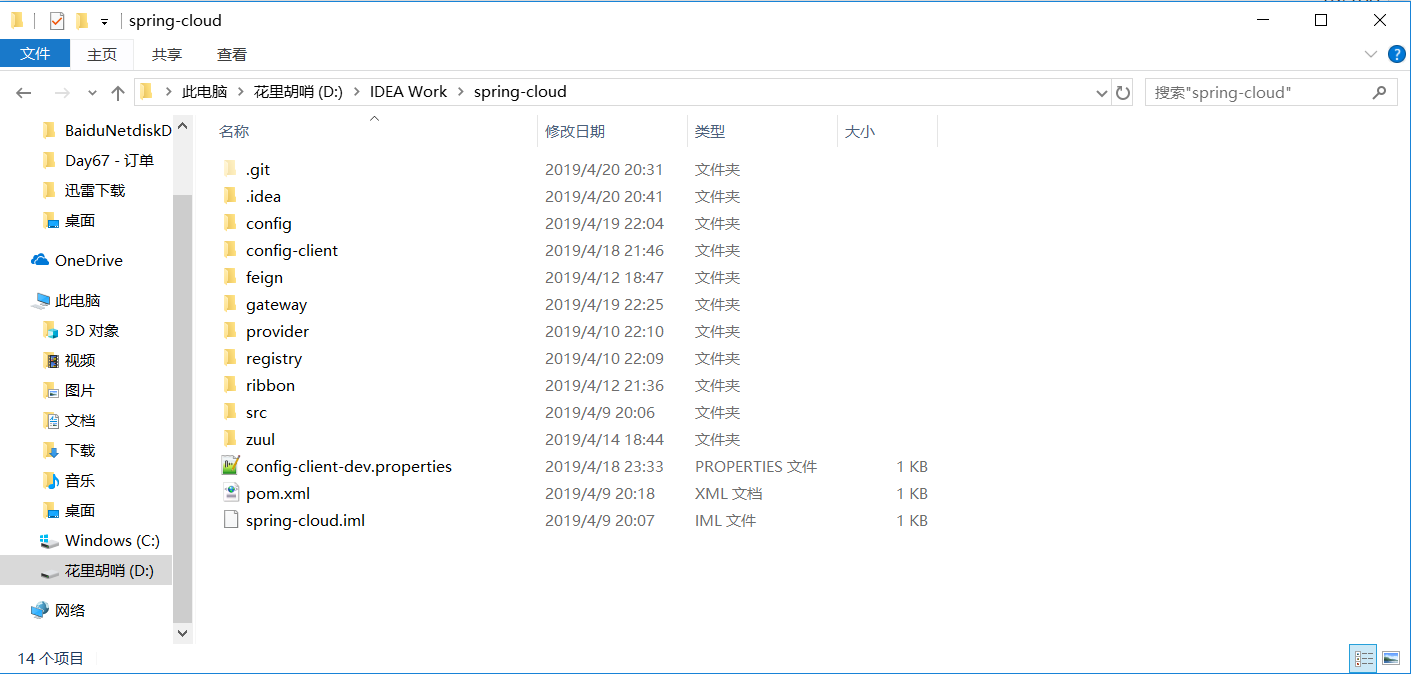
Task: Open 文档 in the sidebar
Action: tap(70, 421)
